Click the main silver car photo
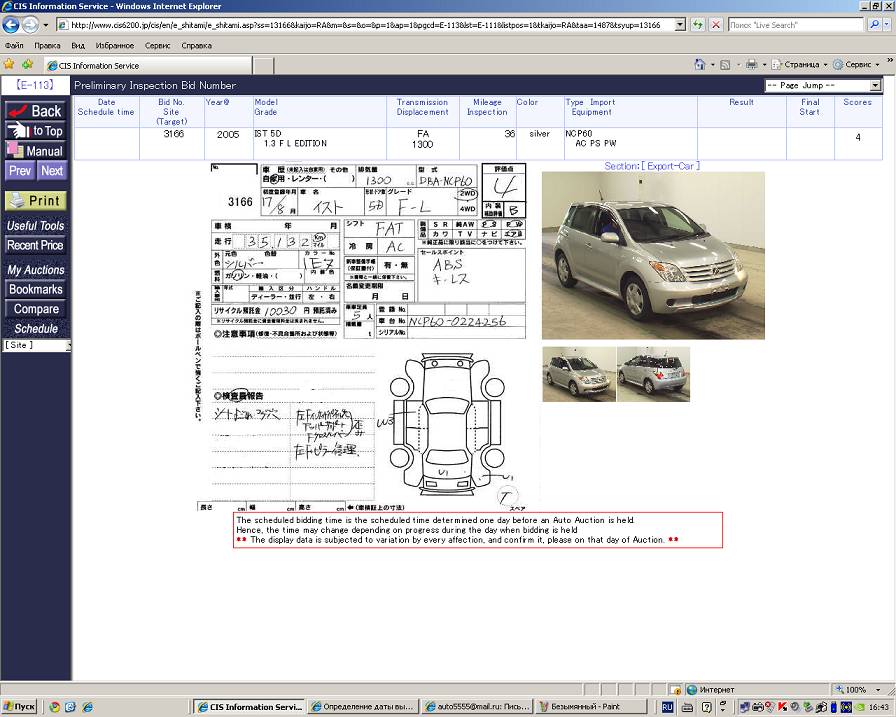Viewport: 896px width, 717px height. point(653,255)
